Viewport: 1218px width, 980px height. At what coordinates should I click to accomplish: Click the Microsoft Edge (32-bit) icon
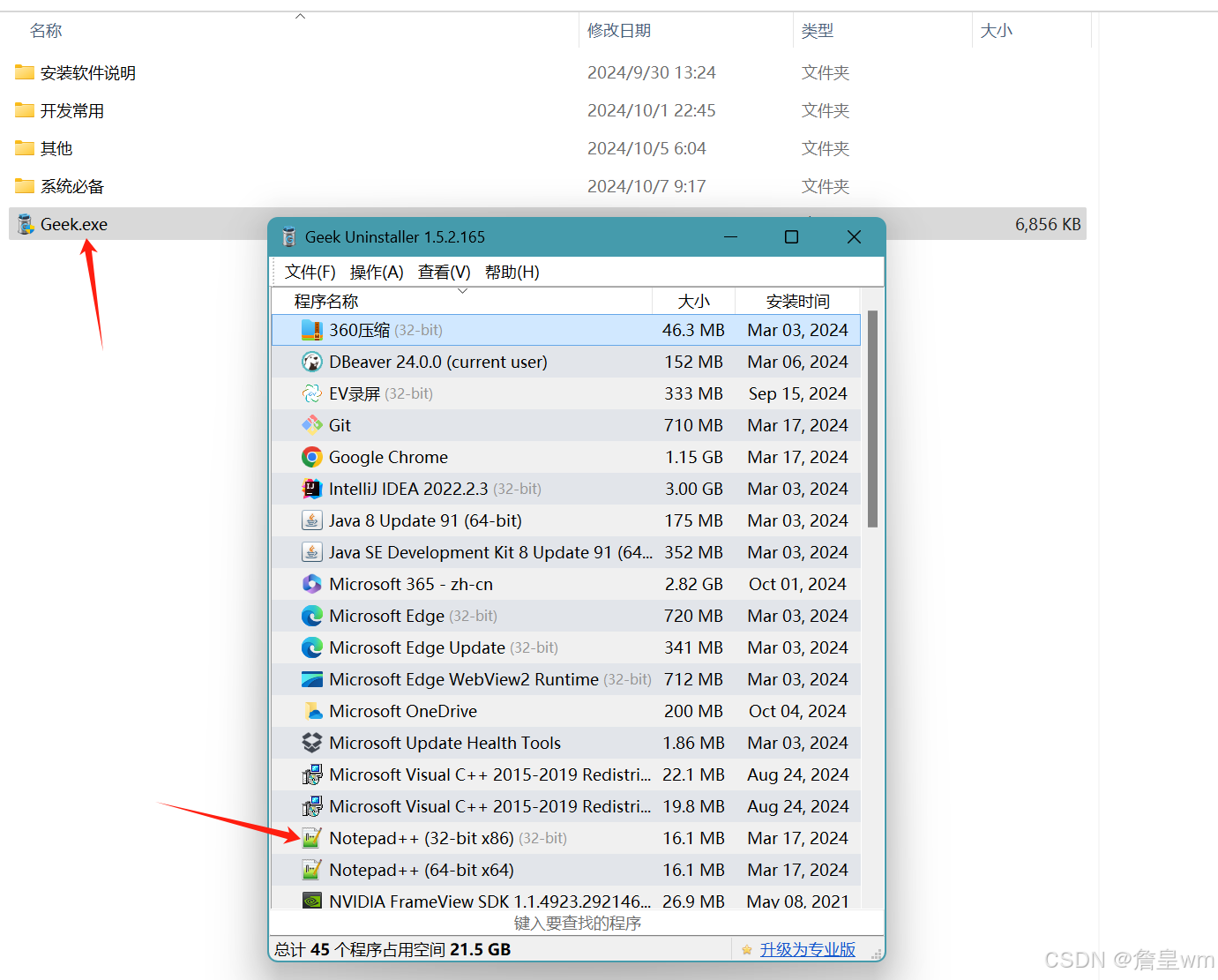pos(312,616)
